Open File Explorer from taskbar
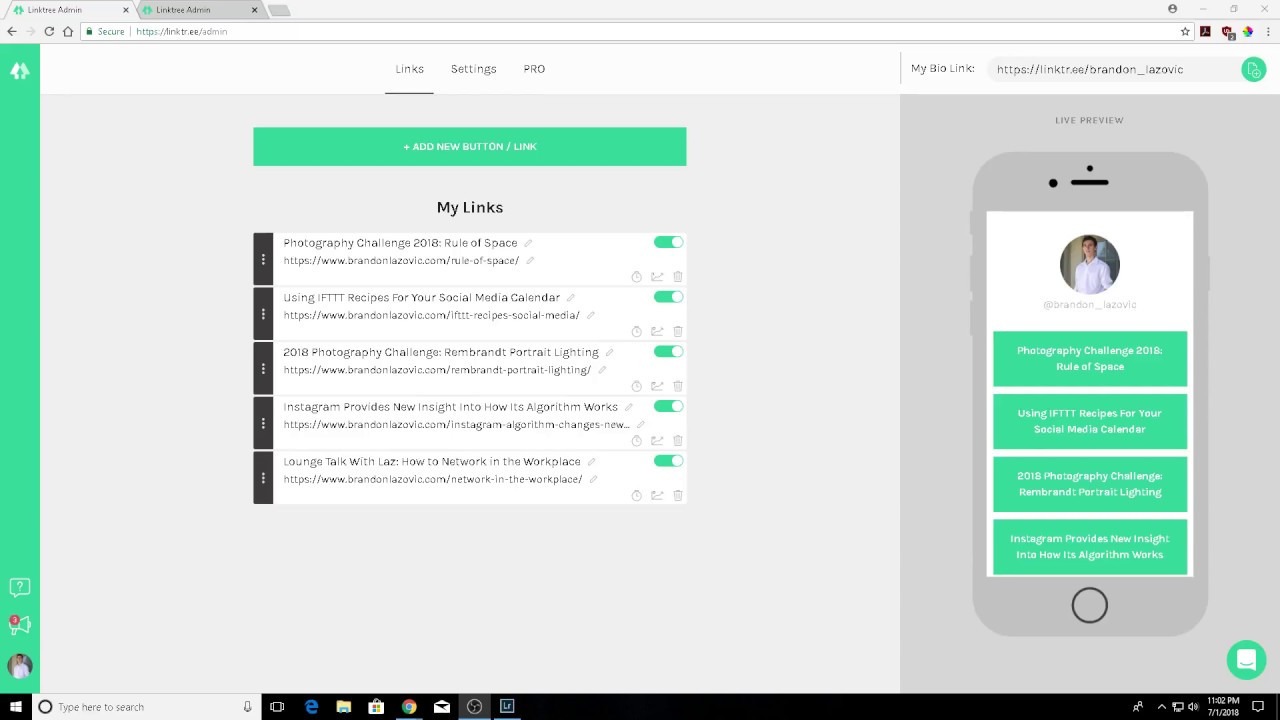The height and width of the screenshot is (720, 1280). click(344, 707)
